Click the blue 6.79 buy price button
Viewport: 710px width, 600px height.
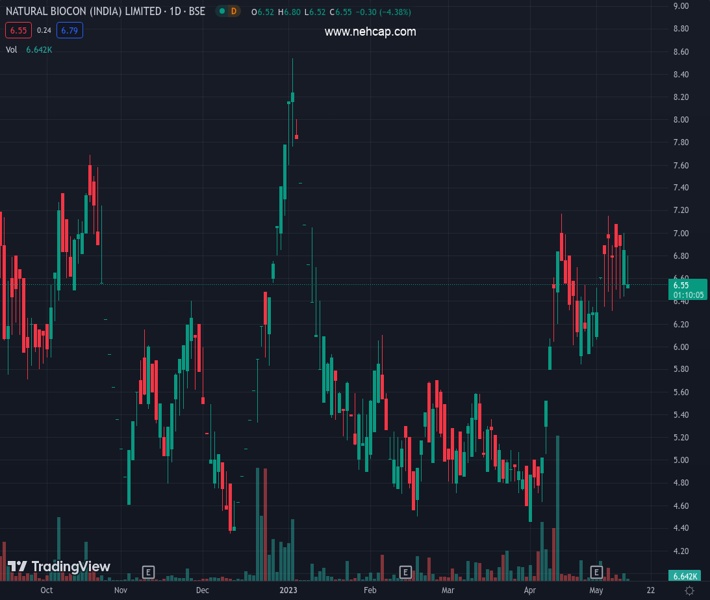[70, 30]
